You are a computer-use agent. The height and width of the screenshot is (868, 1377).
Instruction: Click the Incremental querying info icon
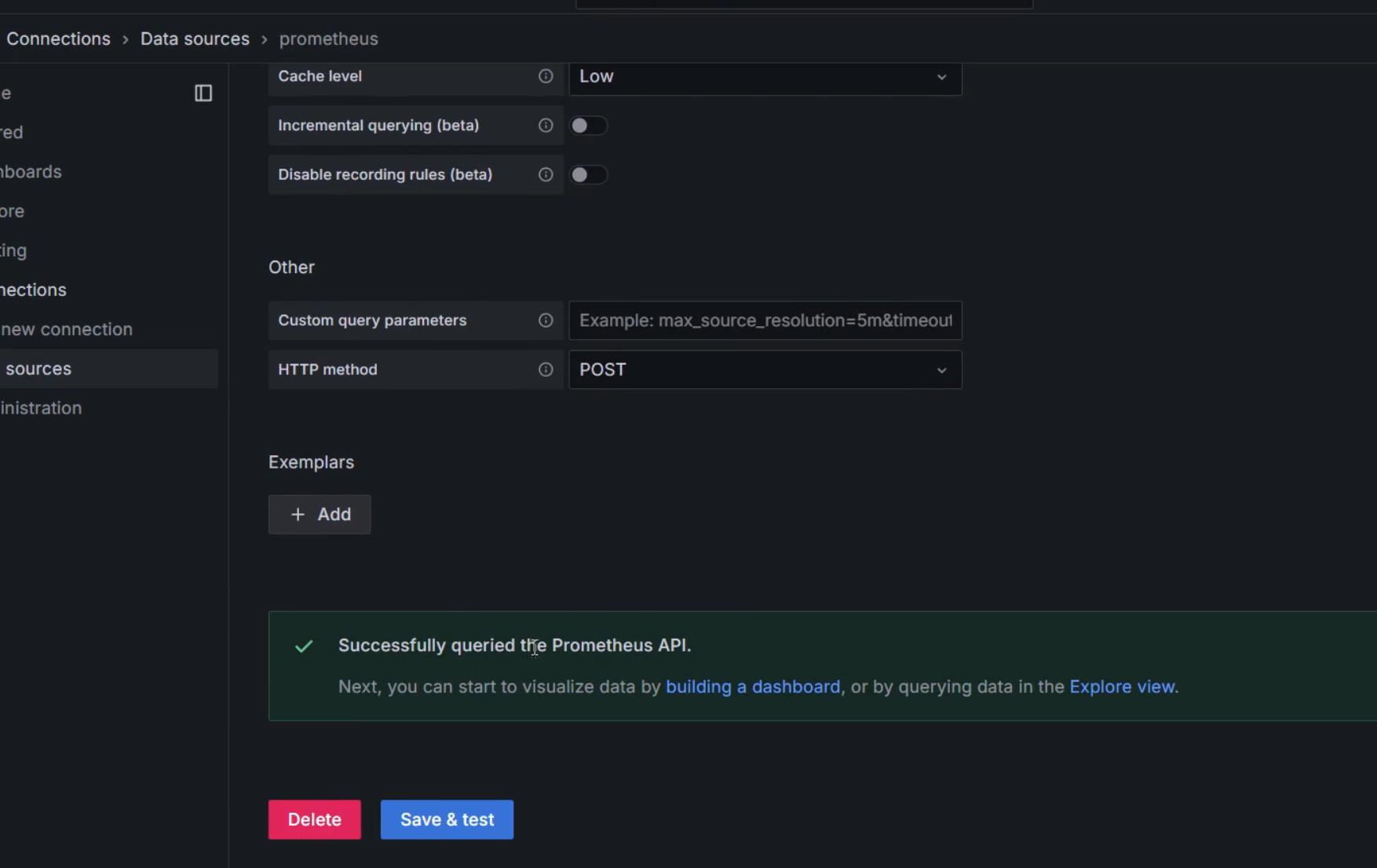546,126
